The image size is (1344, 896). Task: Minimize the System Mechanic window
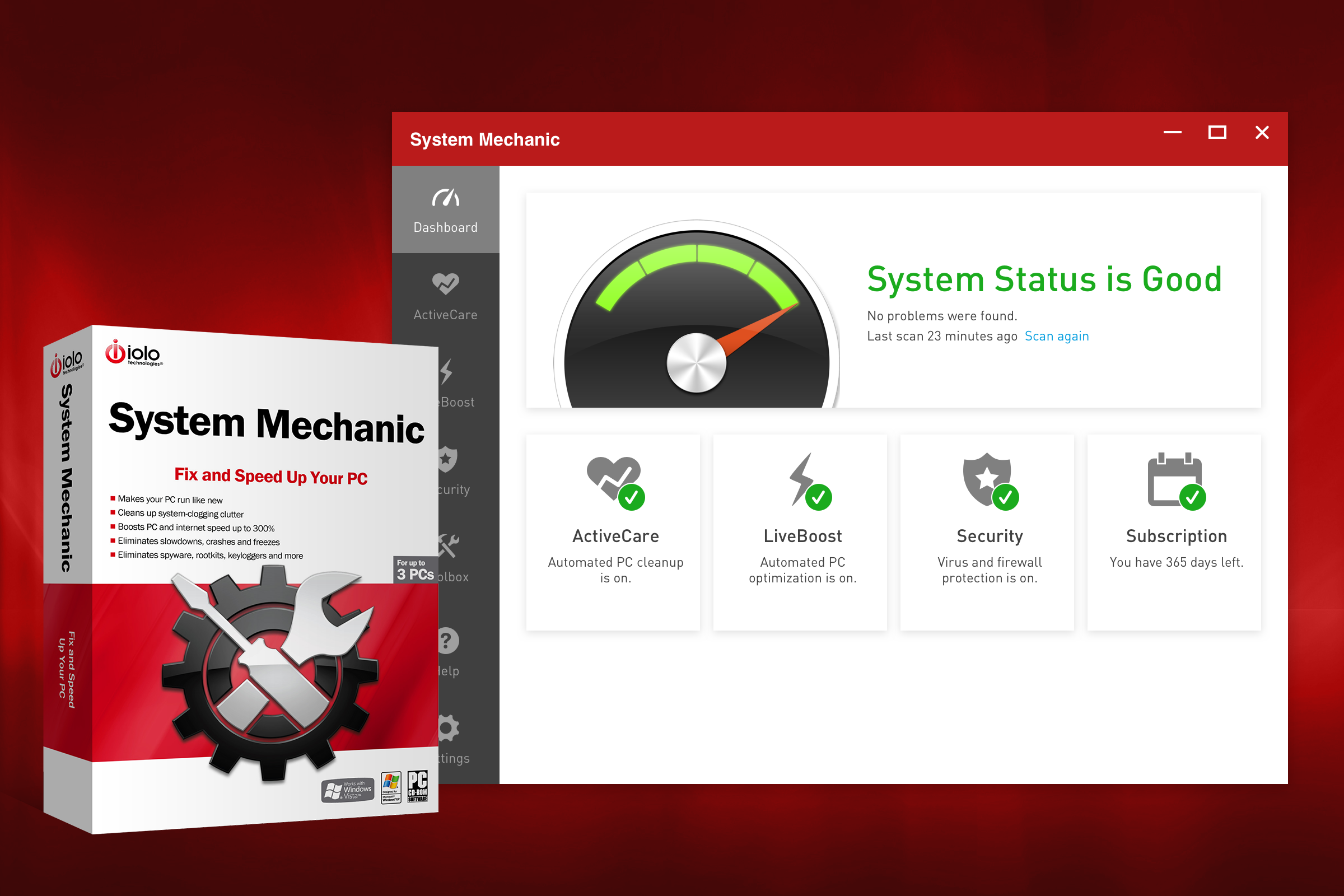click(x=1172, y=133)
